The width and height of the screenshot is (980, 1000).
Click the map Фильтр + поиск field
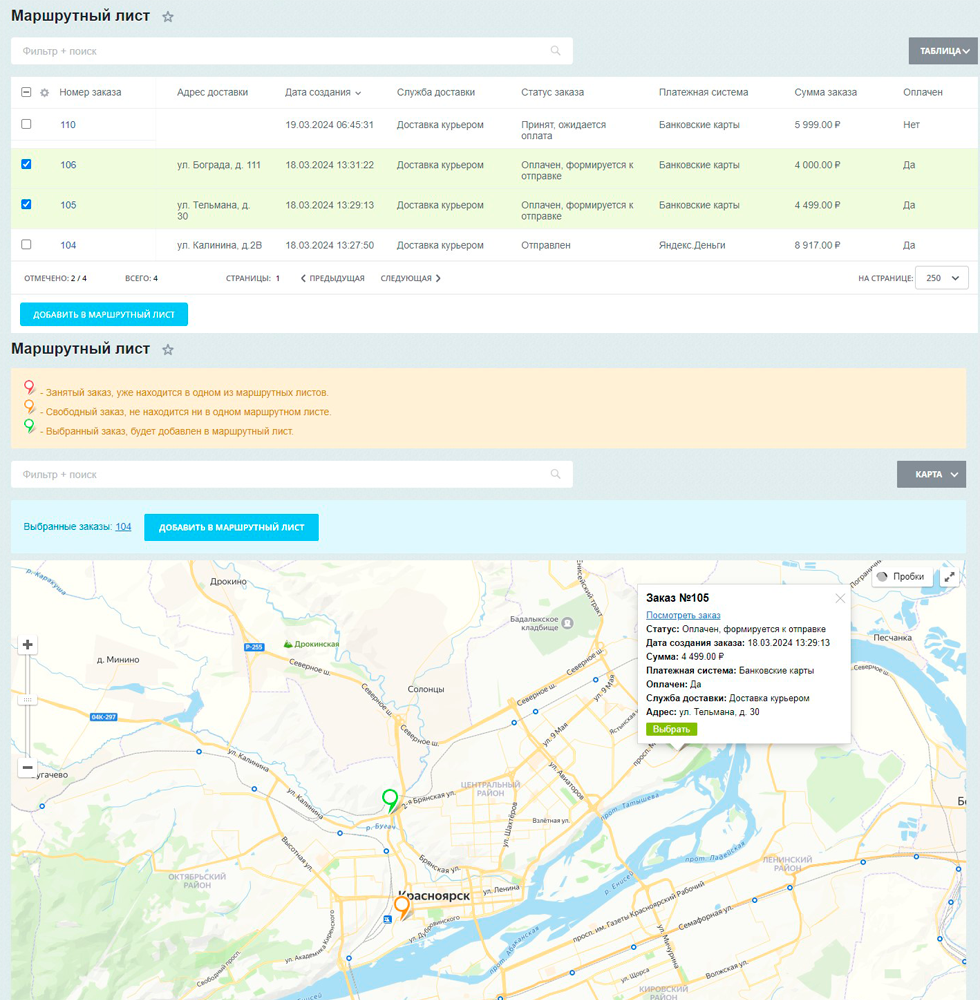coord(291,474)
